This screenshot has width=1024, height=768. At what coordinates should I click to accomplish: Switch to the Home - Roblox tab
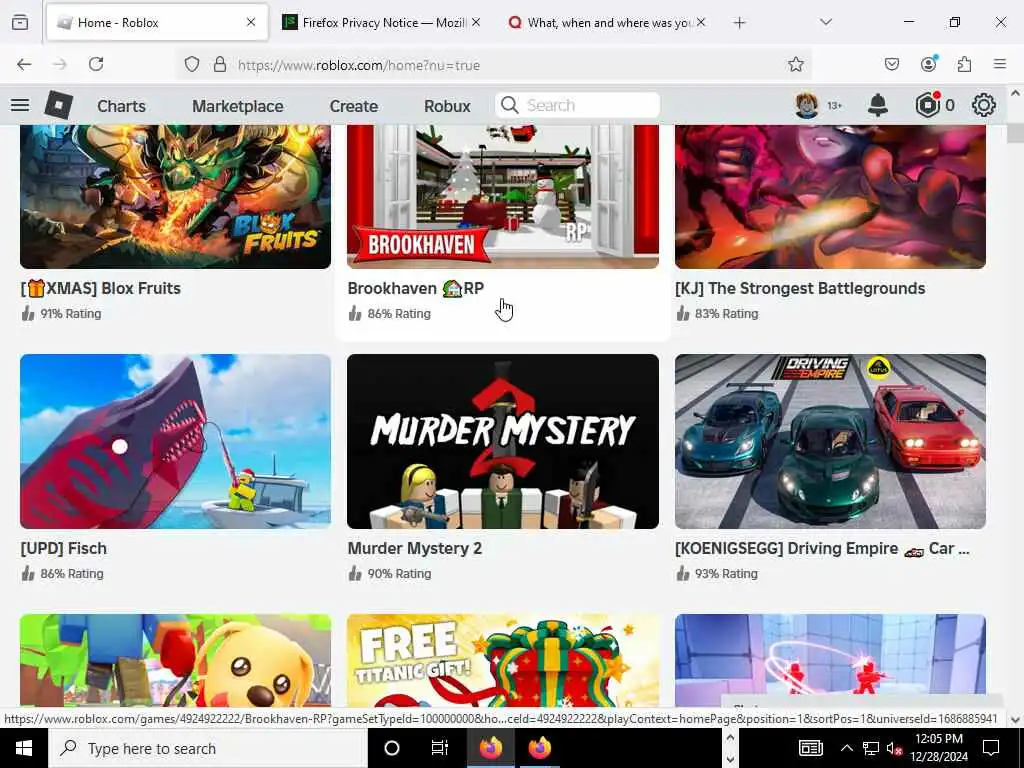click(x=157, y=23)
